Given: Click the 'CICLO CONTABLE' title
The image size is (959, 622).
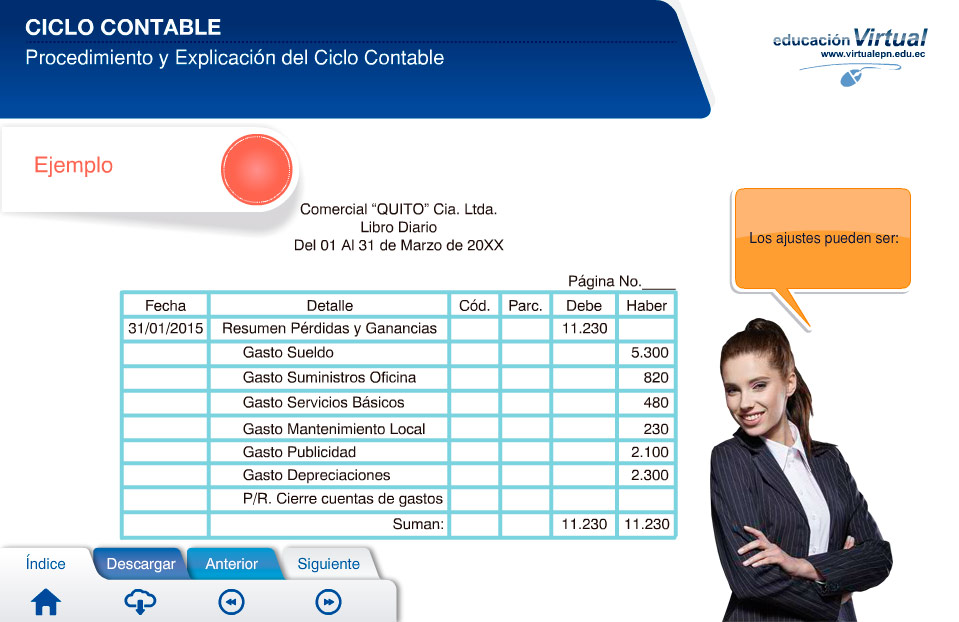Looking at the screenshot, I should pyautogui.click(x=123, y=27).
